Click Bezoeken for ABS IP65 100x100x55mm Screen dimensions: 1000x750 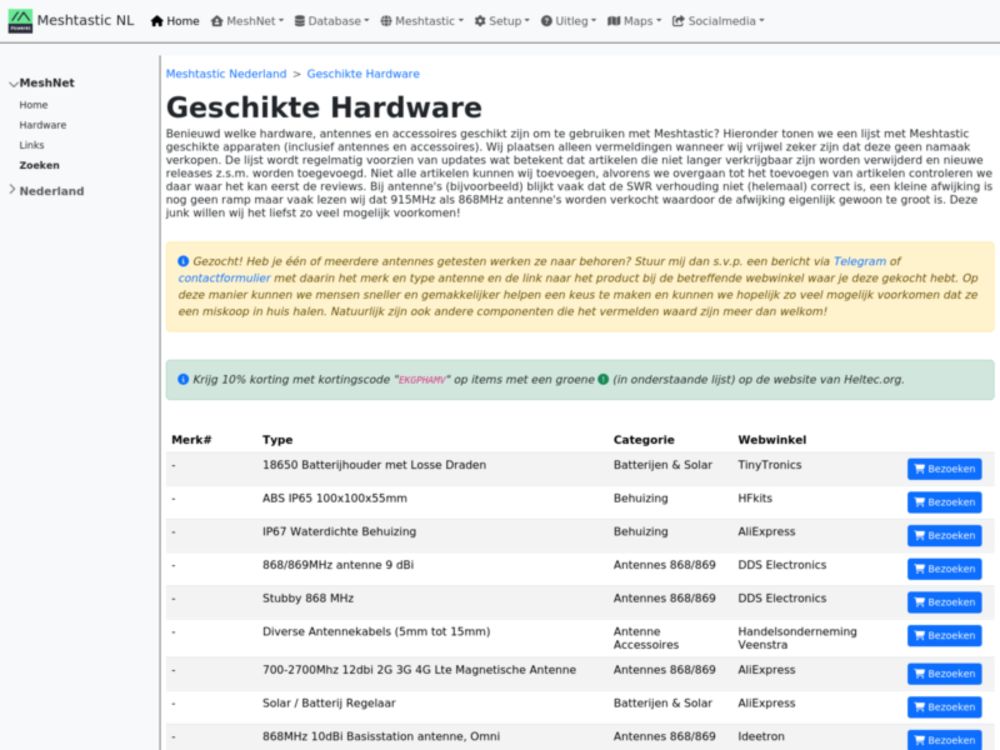click(x=945, y=502)
